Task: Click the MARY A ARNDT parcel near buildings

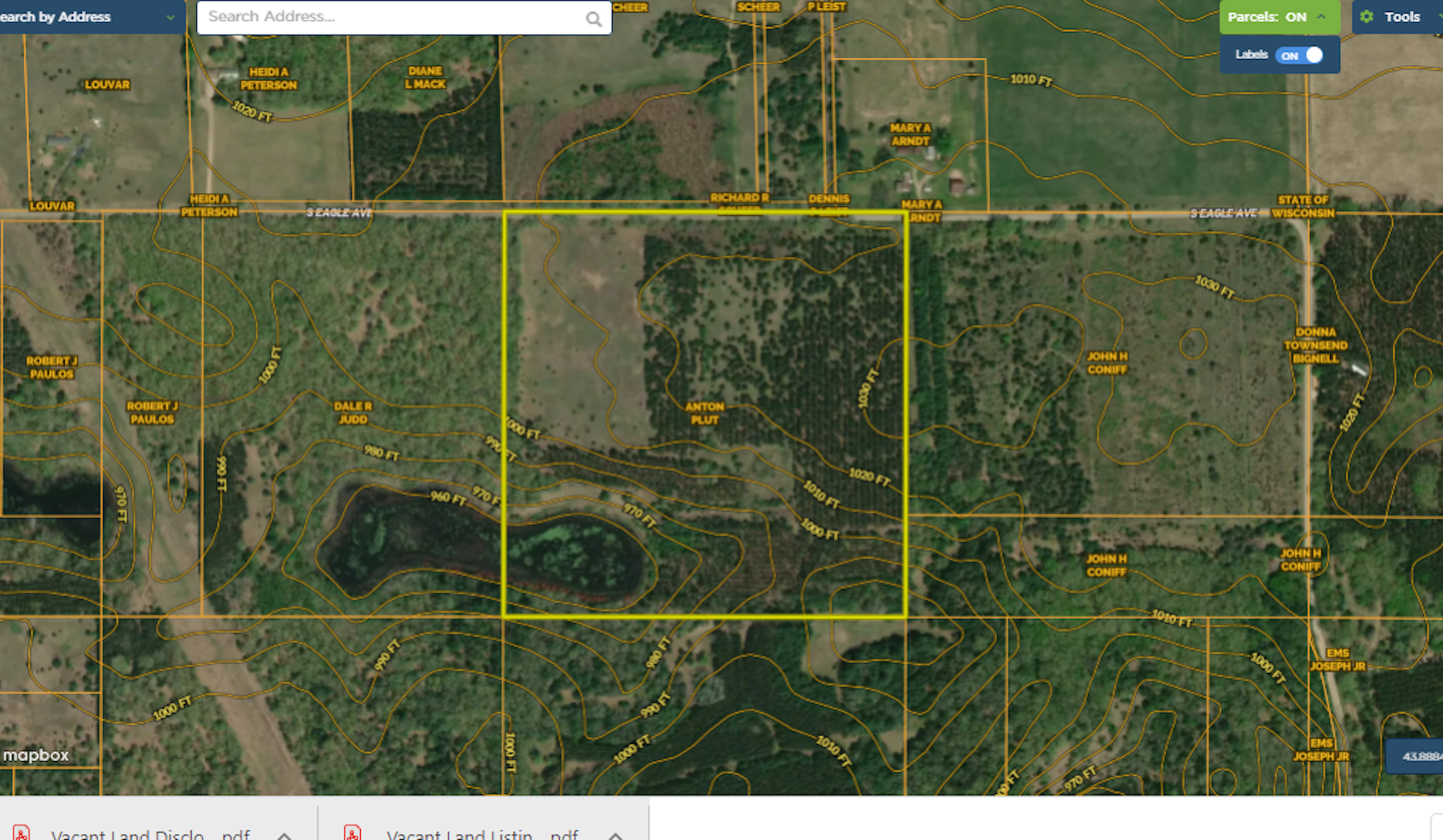Action: pos(910,135)
